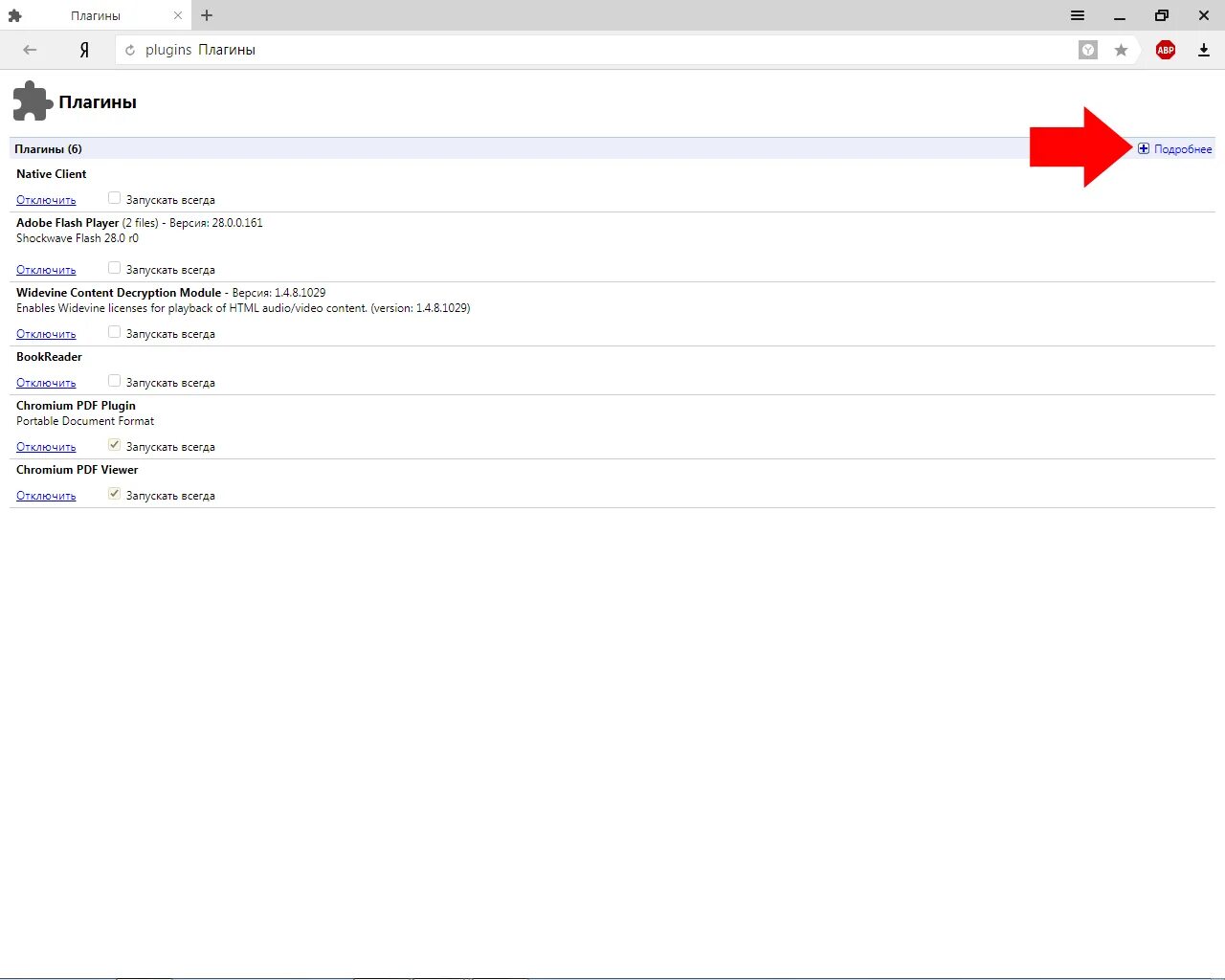Click the Yandex protect shield icon in the address bar
Viewport: 1225px width, 980px height.
pyautogui.click(x=1088, y=50)
